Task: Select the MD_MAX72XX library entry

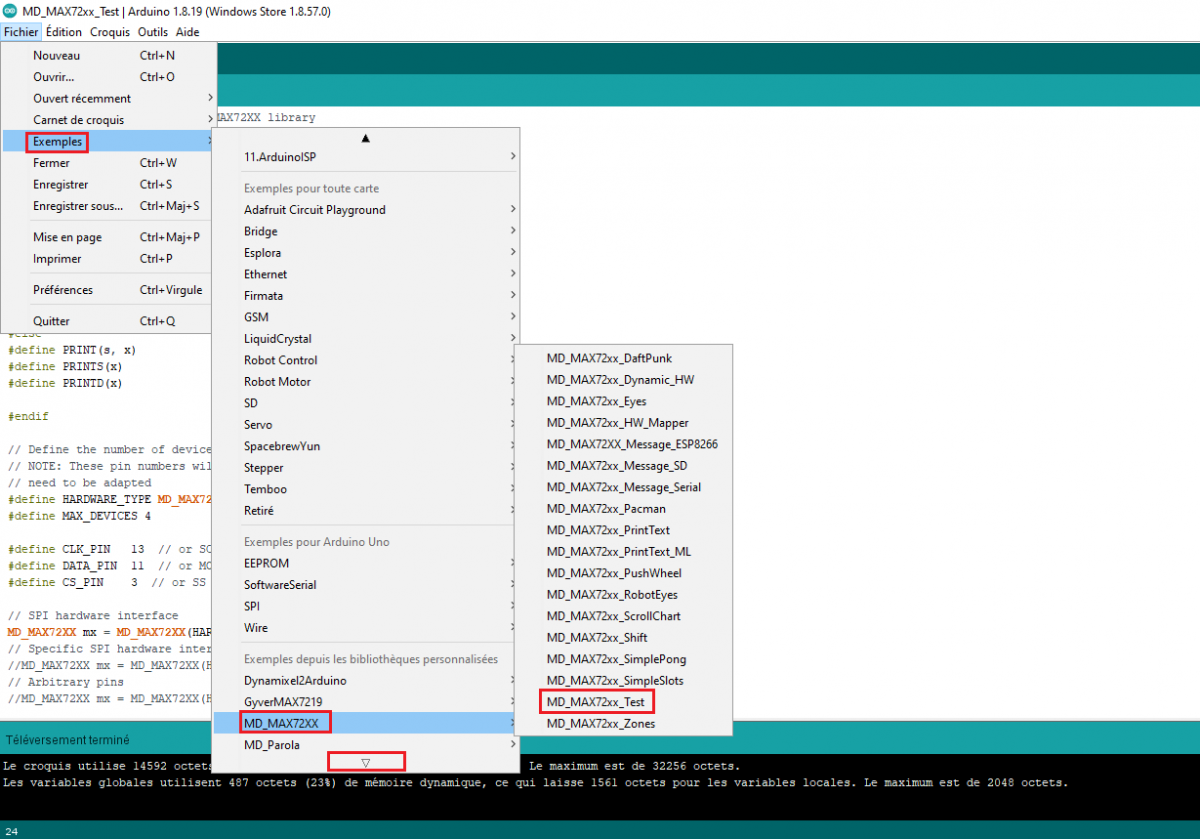Action: pos(365,723)
